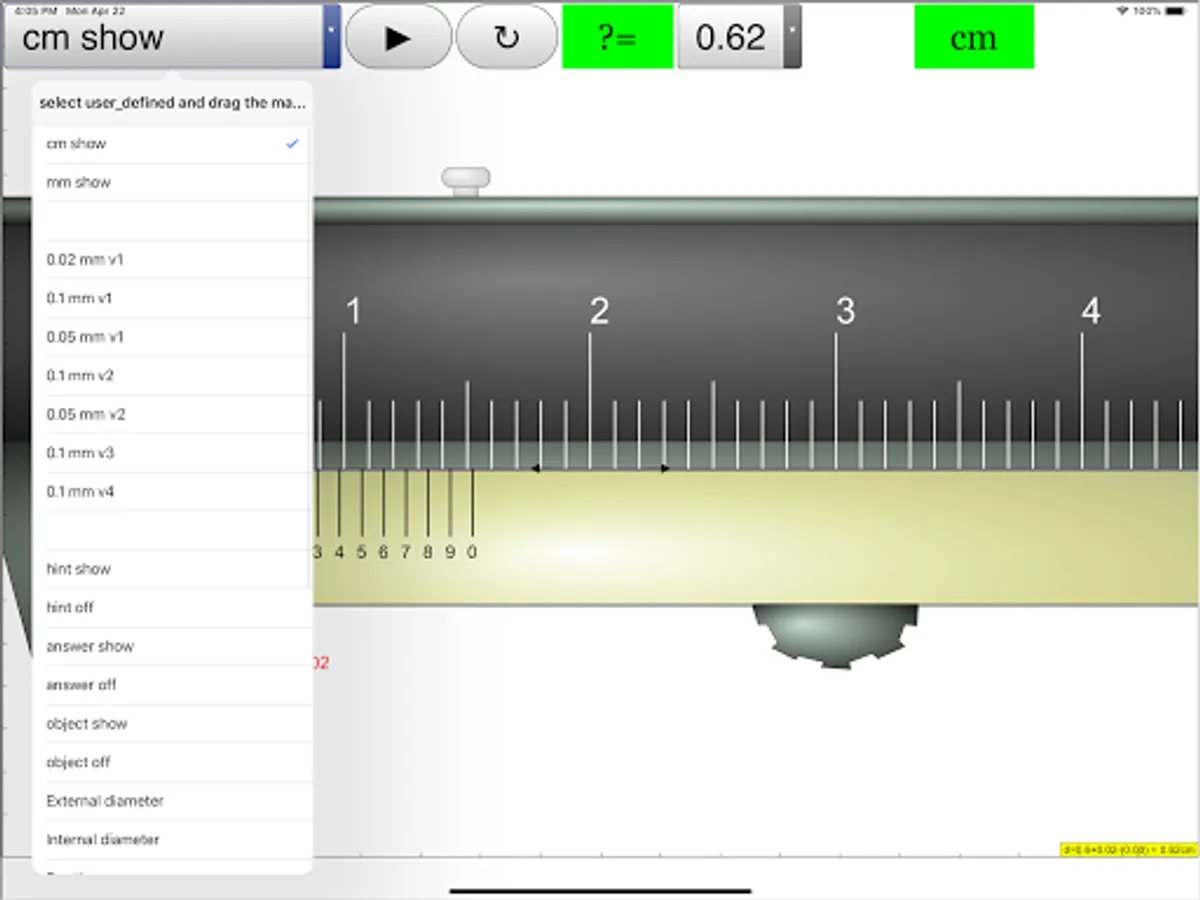Choose '0.1 mm v1' vernier option

click(x=172, y=299)
